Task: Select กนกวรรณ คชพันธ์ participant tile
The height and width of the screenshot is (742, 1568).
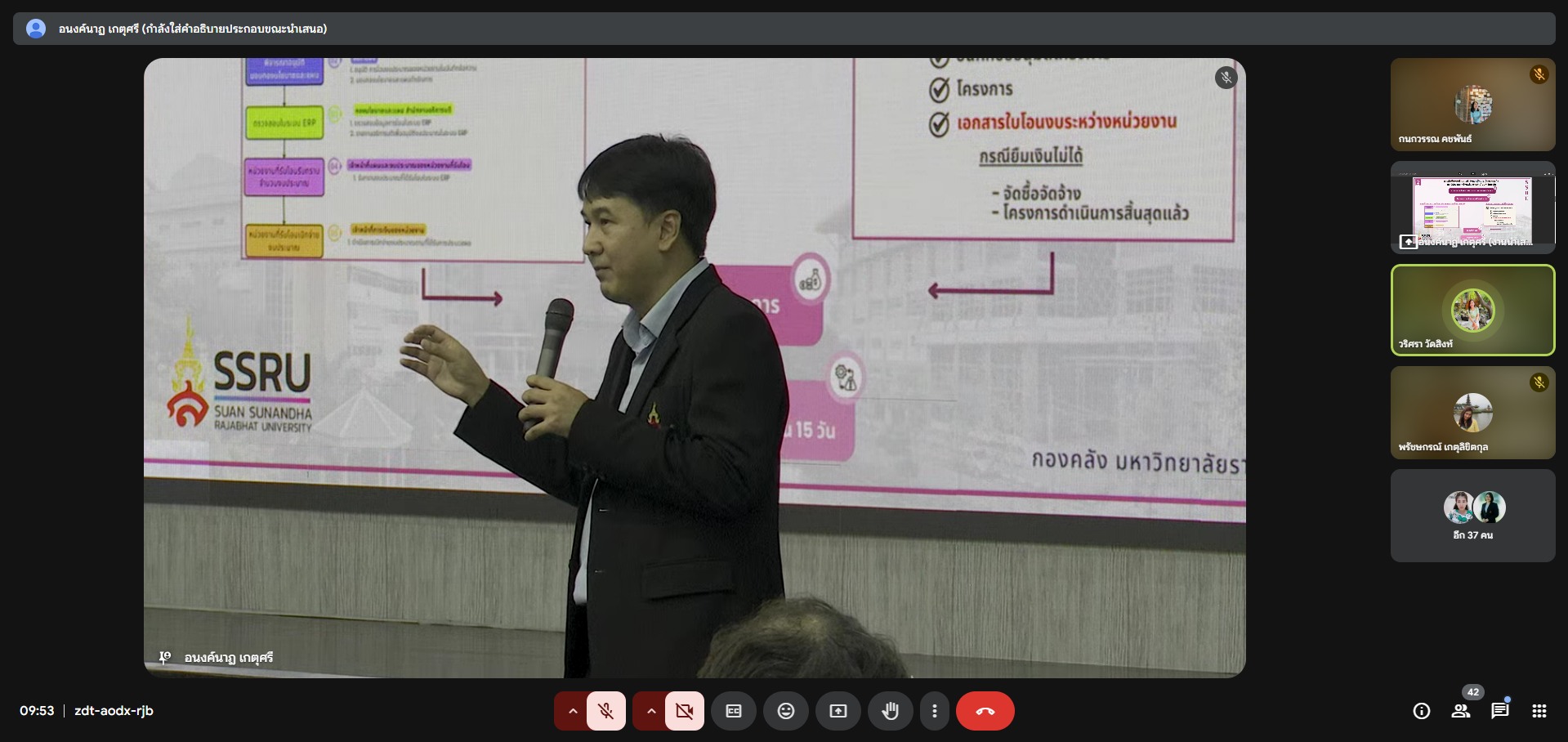Action: (x=1472, y=105)
